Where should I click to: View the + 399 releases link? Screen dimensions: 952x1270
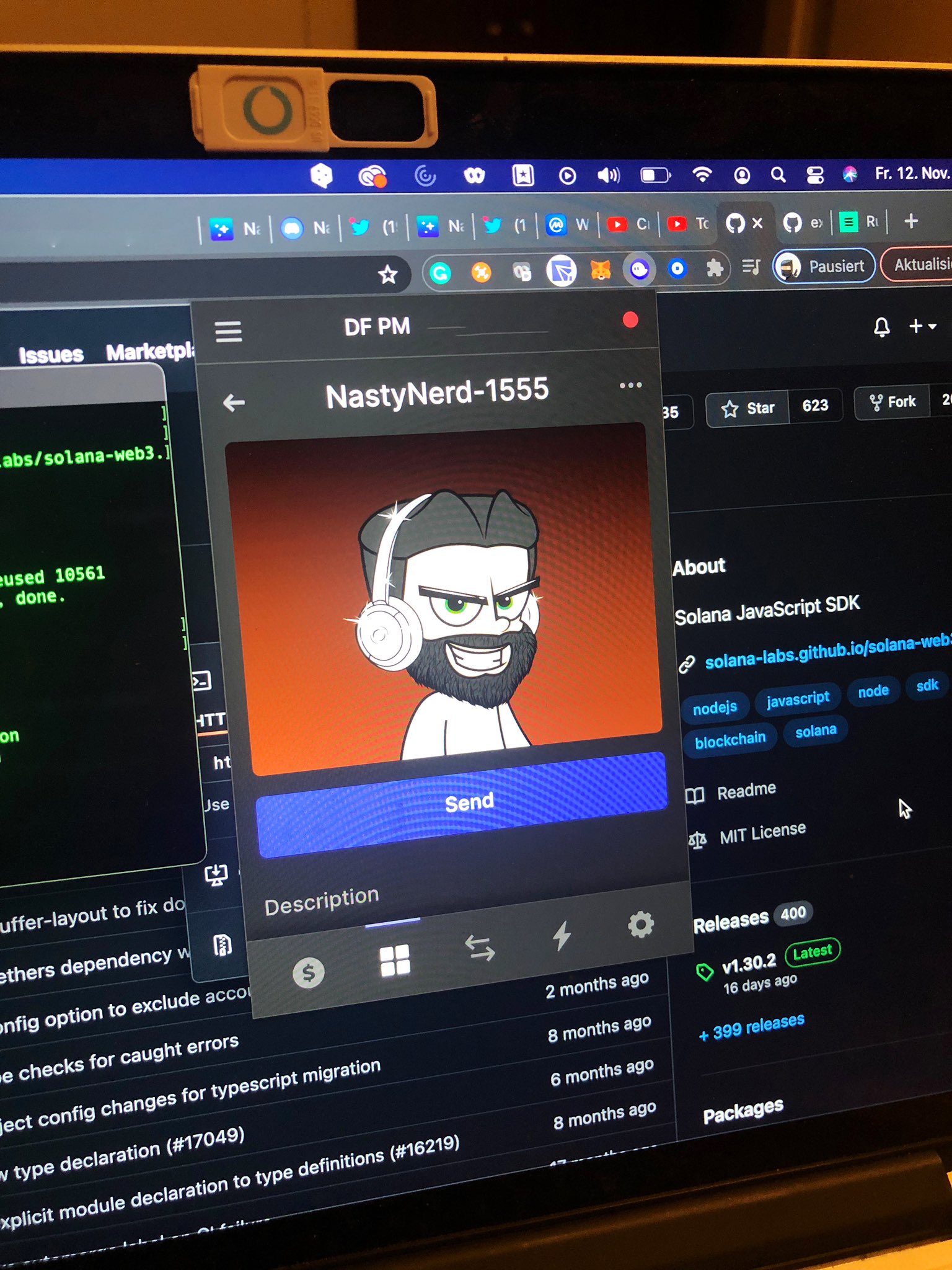tap(751, 1027)
